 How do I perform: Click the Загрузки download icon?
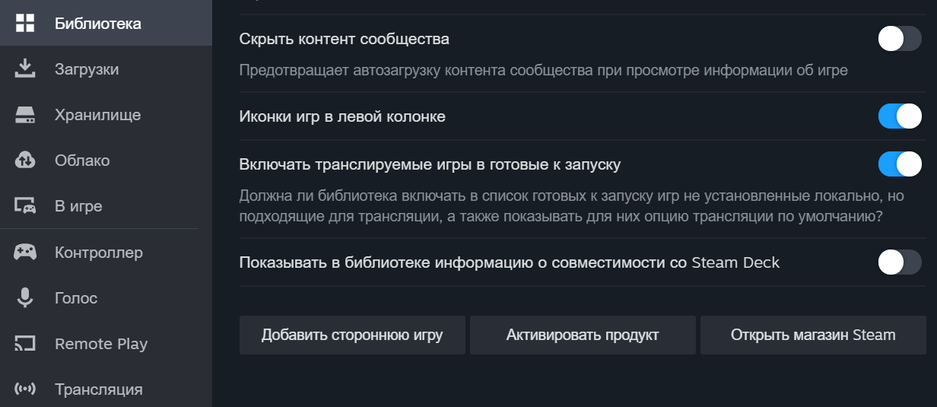click(x=25, y=69)
